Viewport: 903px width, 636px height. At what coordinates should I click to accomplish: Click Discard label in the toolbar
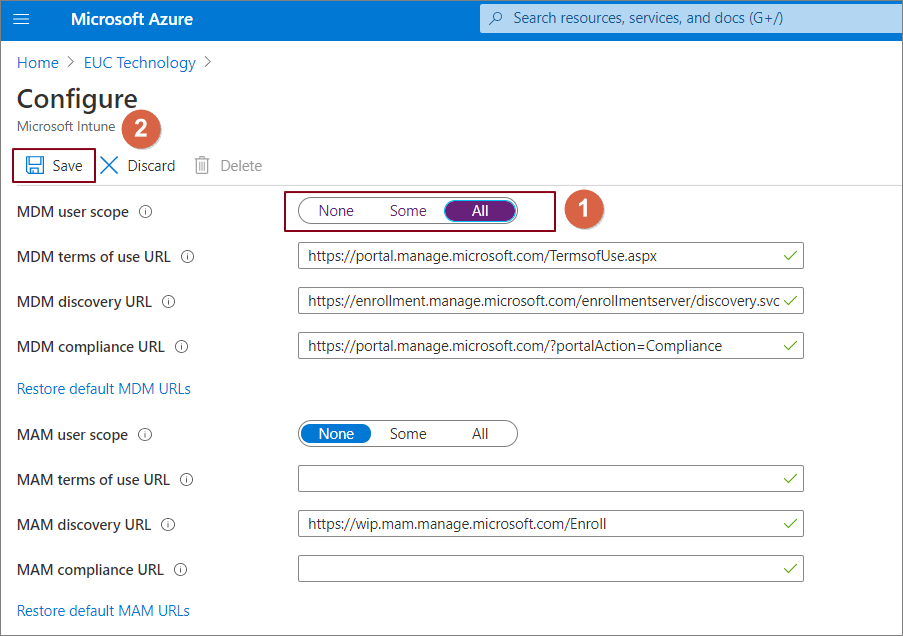point(151,166)
